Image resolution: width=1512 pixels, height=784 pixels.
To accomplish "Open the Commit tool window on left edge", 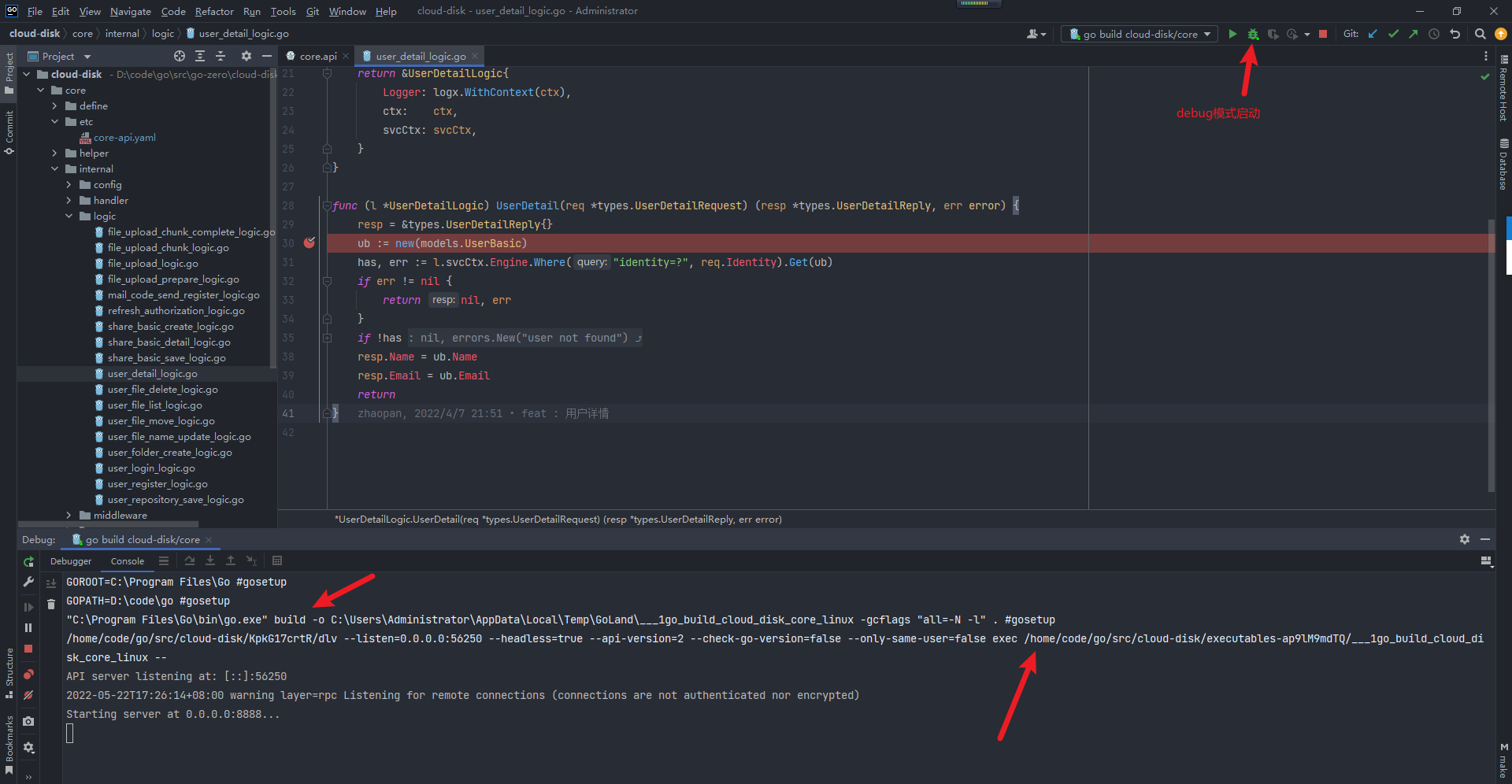I will click(x=9, y=131).
